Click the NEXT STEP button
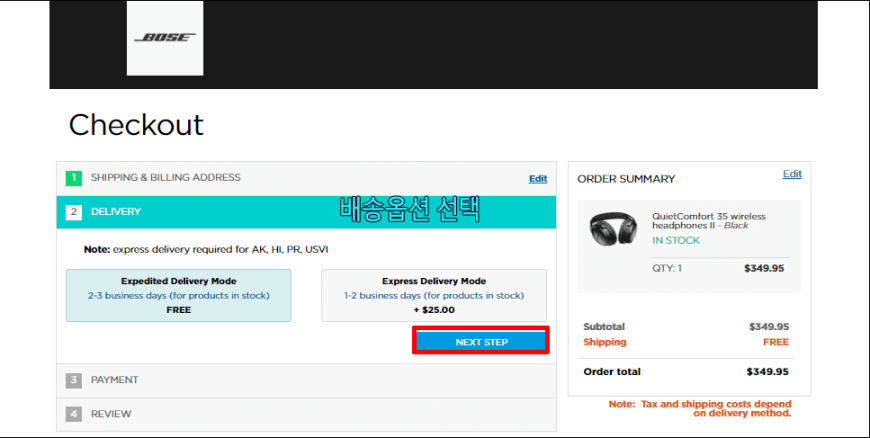Viewport: 870px width, 438px height. click(481, 341)
